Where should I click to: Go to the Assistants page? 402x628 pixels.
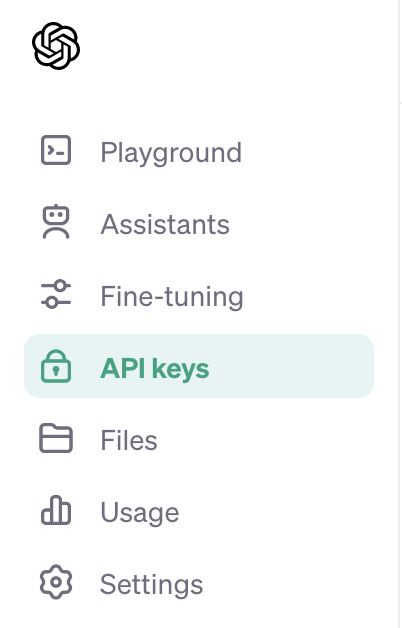click(165, 224)
